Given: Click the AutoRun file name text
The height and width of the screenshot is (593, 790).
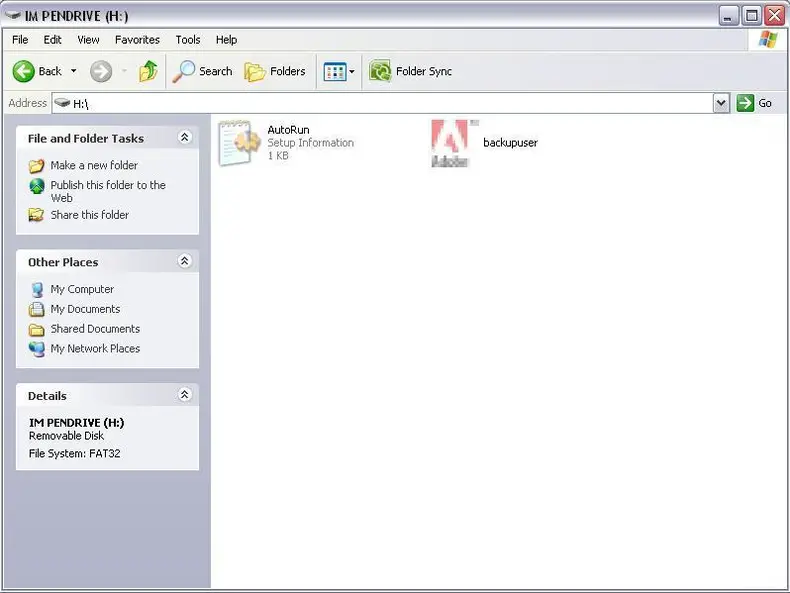Looking at the screenshot, I should tap(288, 130).
